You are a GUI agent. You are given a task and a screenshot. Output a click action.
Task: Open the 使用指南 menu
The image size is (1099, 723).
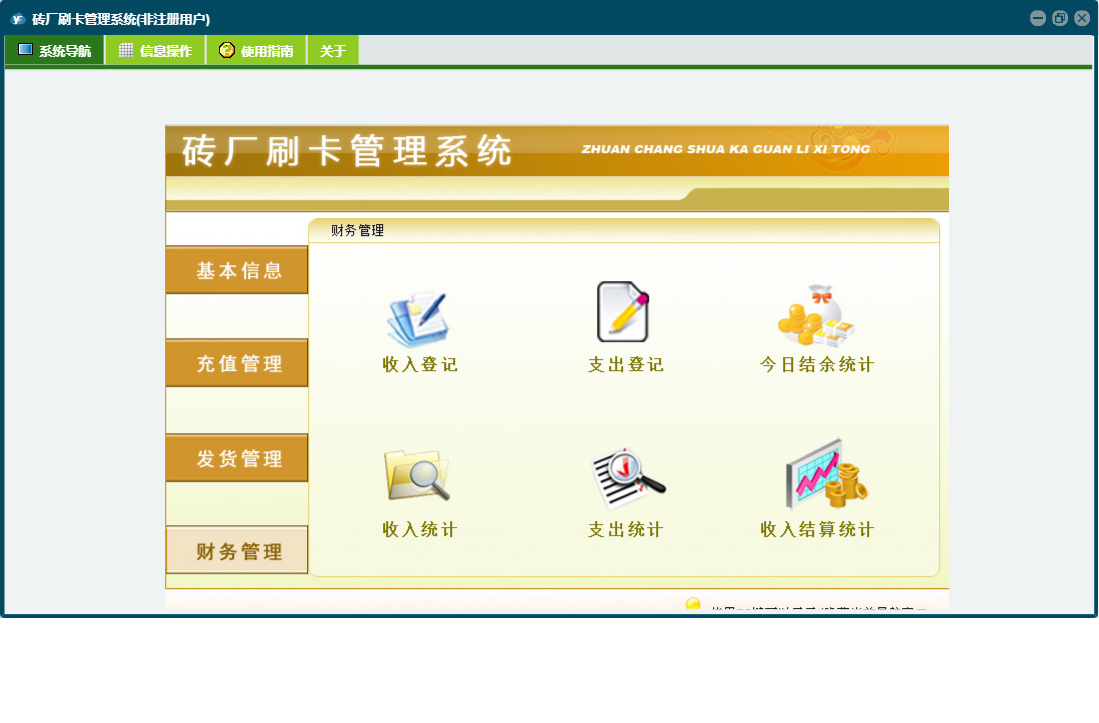coord(257,50)
